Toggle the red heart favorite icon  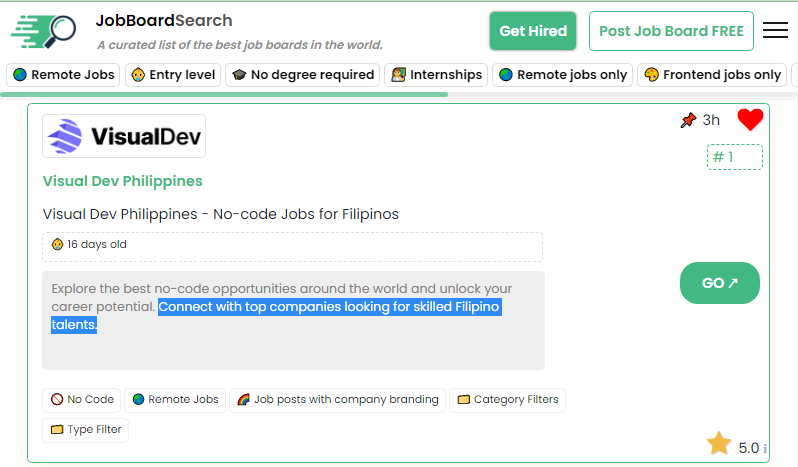750,120
